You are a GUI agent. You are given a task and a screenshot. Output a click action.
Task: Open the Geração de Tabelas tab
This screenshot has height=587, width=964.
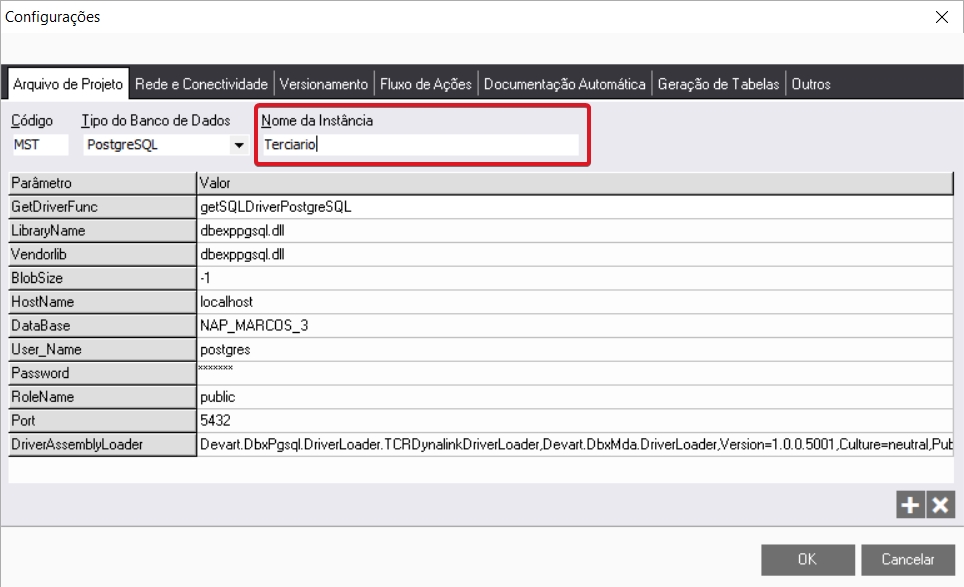718,84
